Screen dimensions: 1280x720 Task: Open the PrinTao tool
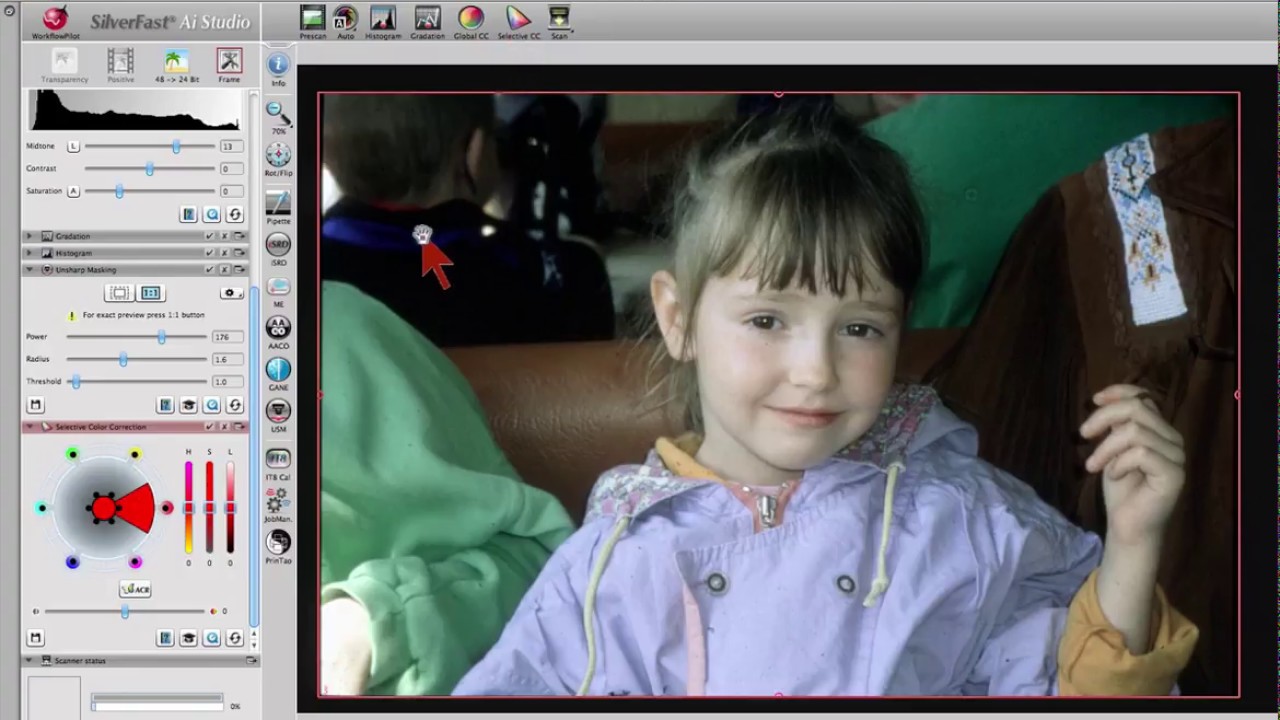tap(278, 546)
